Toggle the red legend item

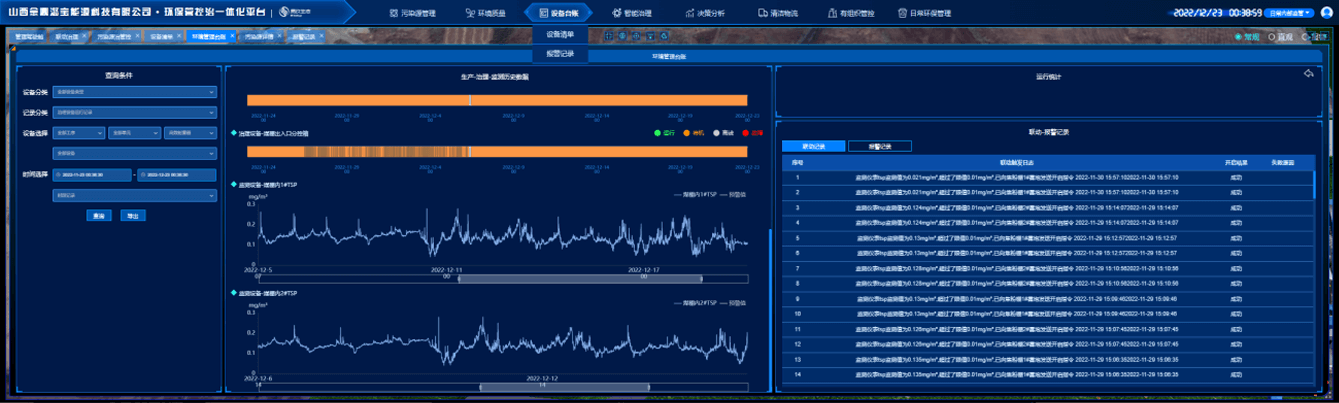point(752,132)
